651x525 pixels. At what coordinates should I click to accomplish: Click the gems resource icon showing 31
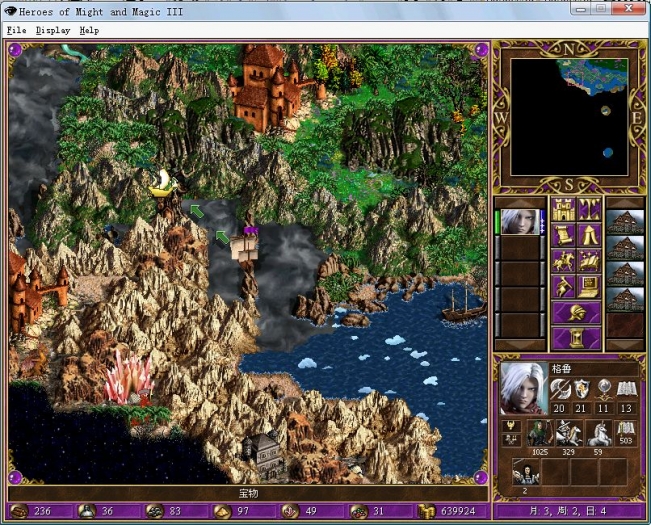click(357, 511)
